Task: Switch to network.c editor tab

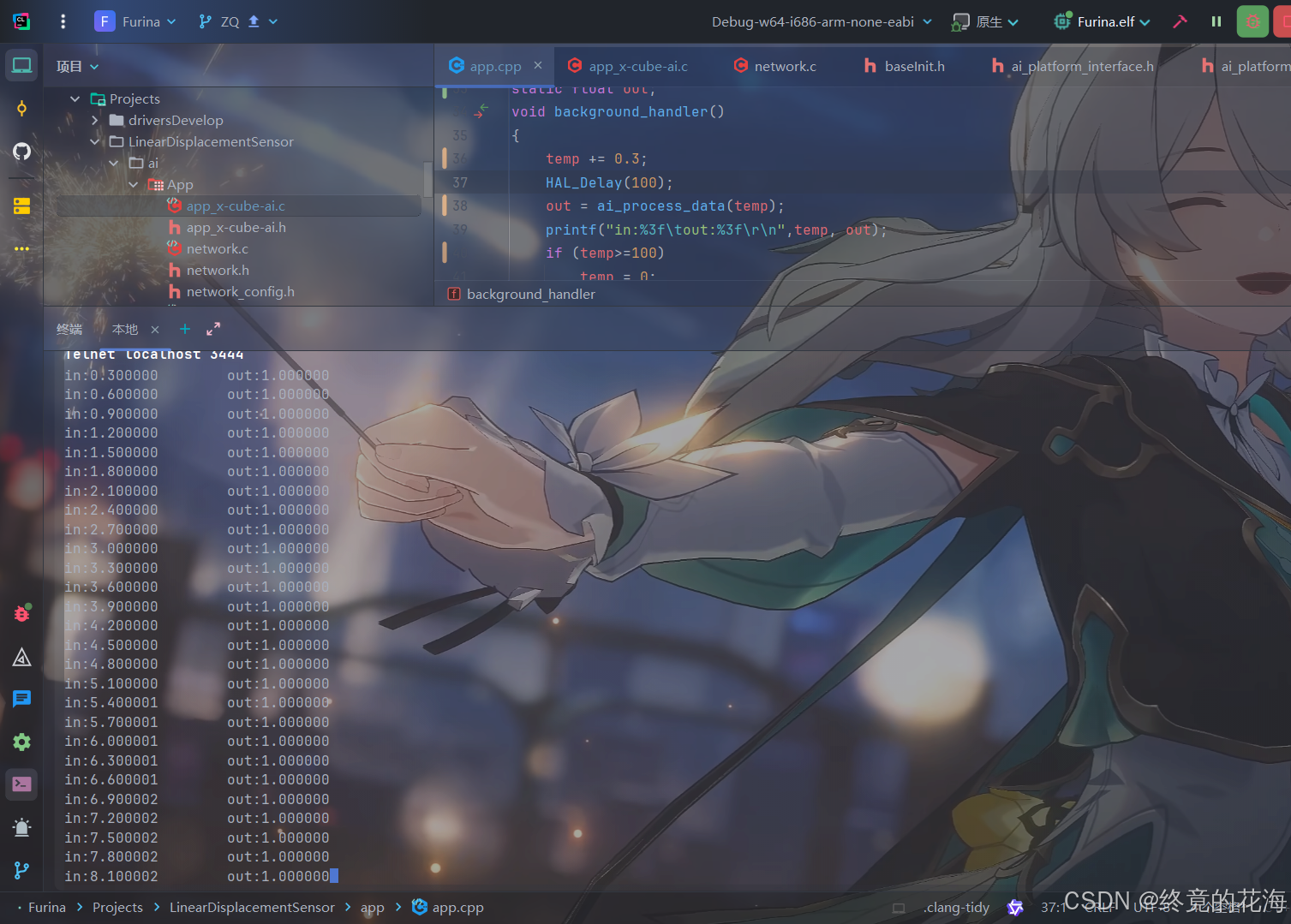Action: (774, 66)
